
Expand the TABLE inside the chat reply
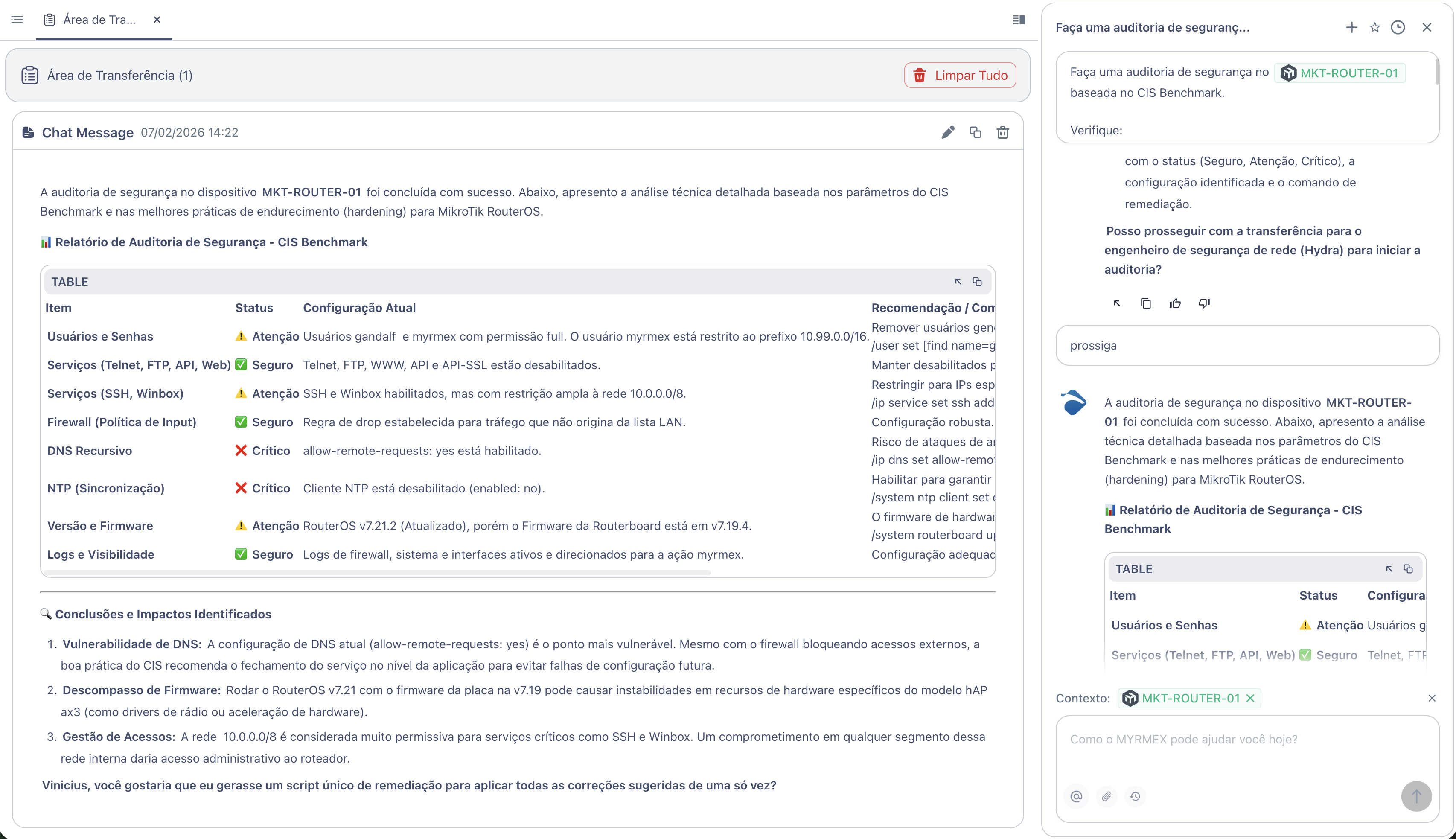[x=1389, y=569]
